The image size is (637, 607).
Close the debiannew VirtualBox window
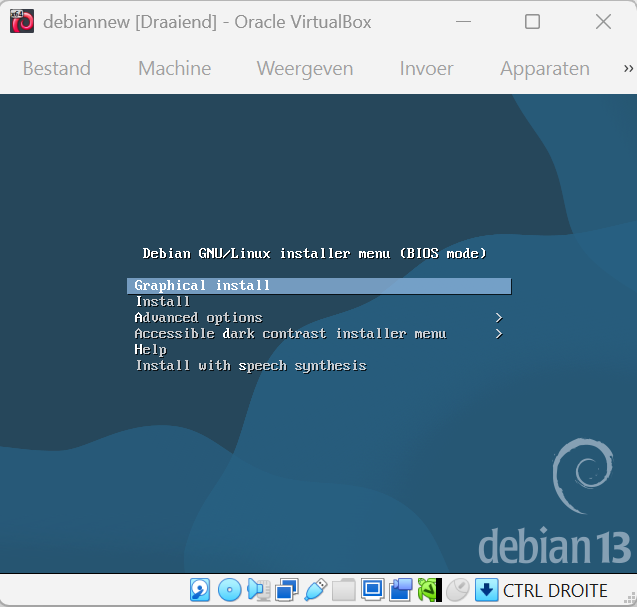pyautogui.click(x=603, y=22)
